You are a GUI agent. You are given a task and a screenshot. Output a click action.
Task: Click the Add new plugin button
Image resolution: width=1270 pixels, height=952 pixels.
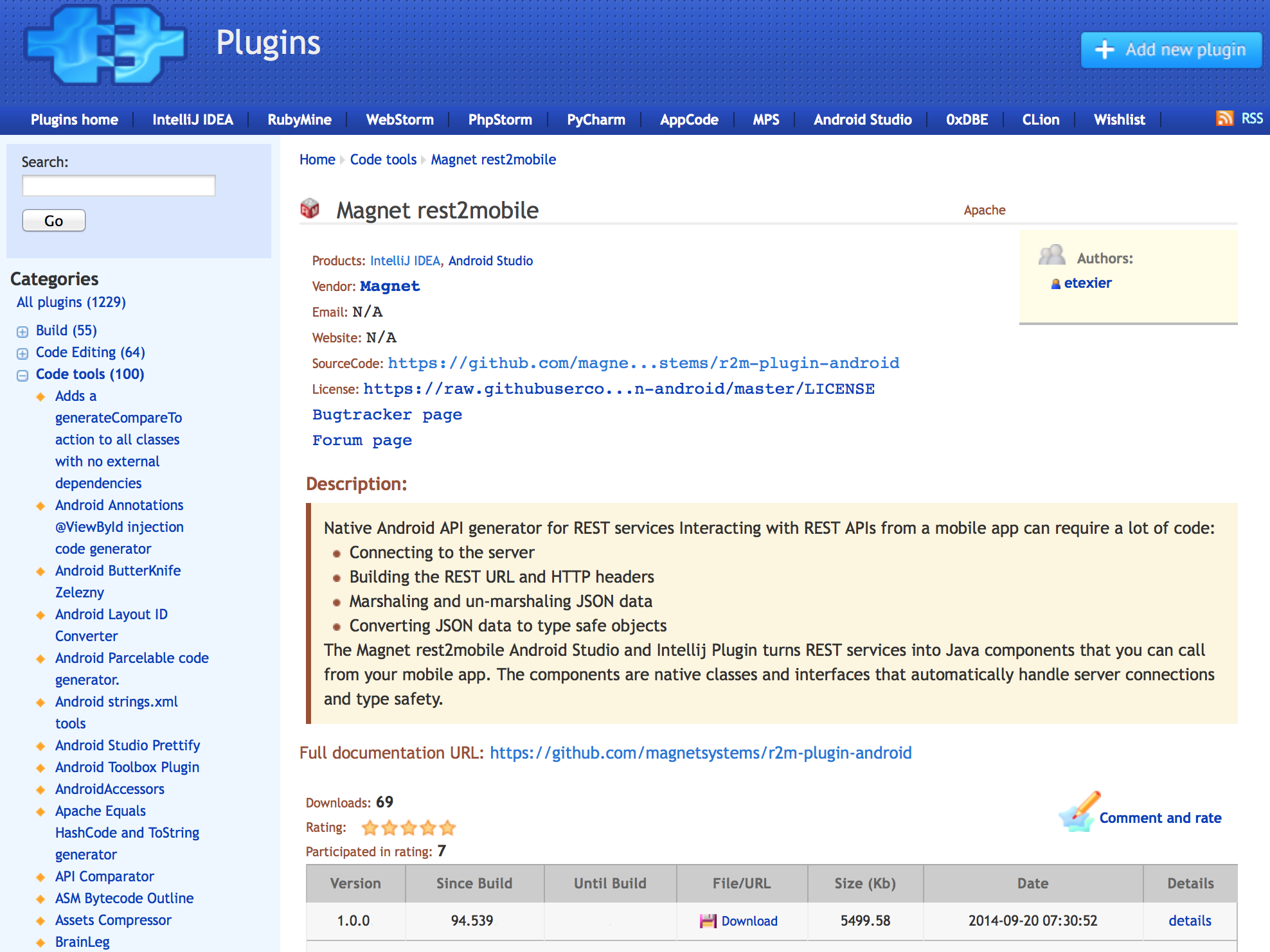tap(1171, 50)
